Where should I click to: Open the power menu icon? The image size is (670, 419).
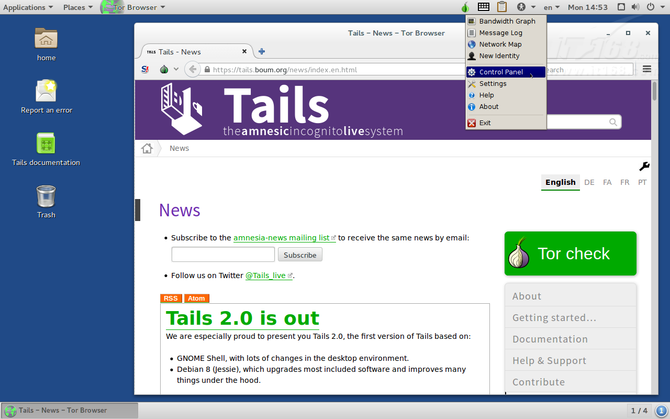650,7
